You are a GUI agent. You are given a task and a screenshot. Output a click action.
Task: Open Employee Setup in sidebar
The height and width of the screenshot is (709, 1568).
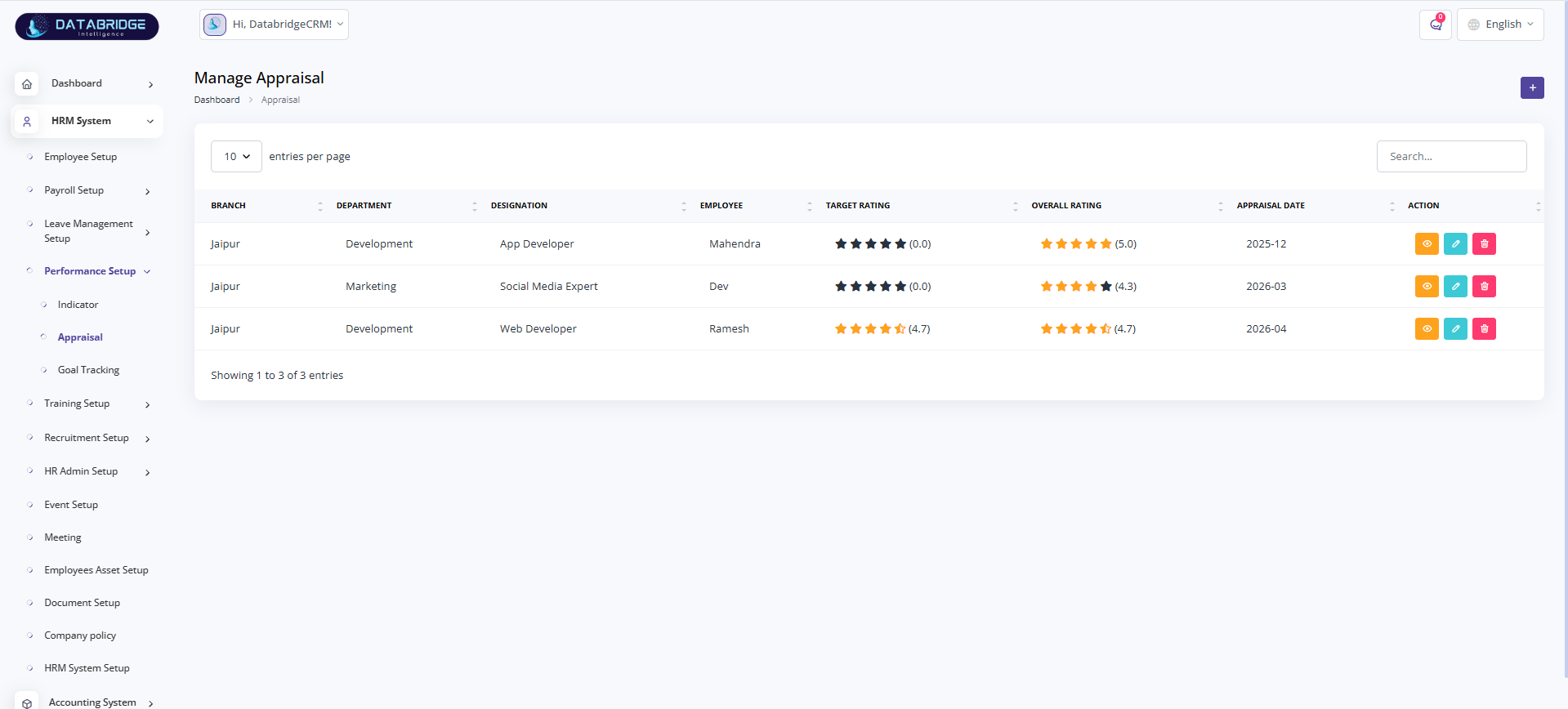[81, 157]
